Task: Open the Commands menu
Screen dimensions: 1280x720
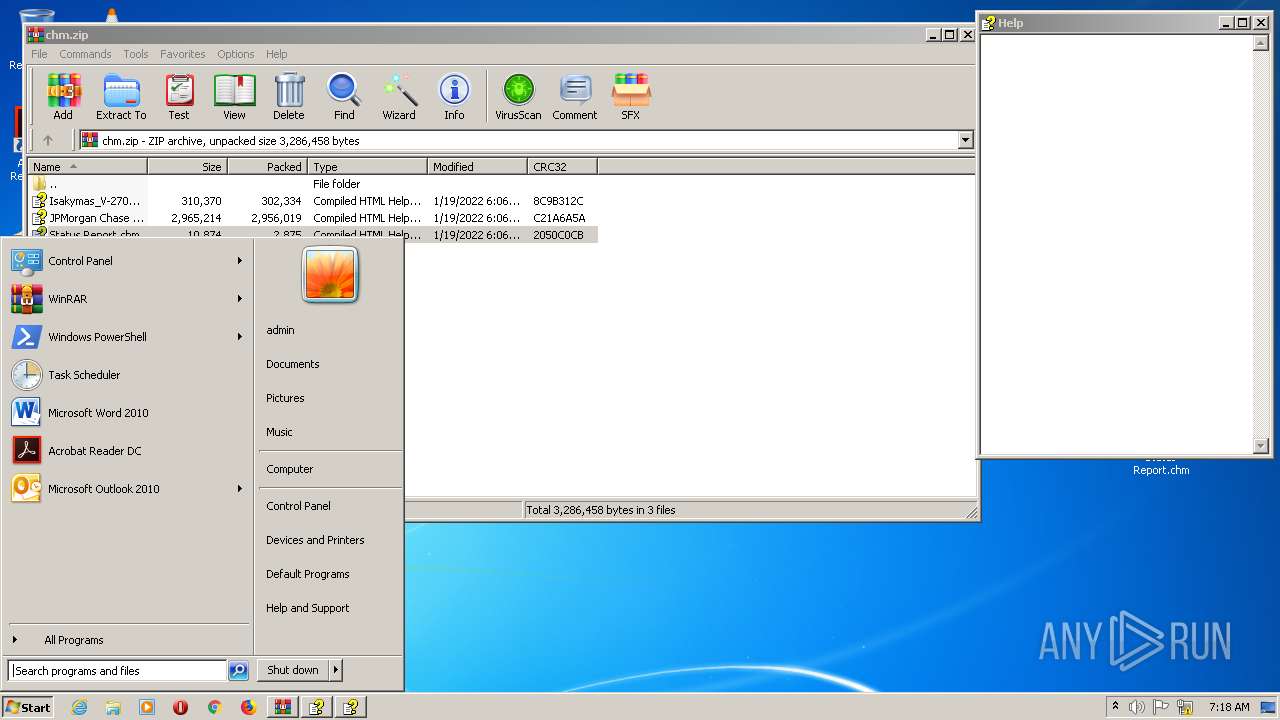Action: point(85,54)
